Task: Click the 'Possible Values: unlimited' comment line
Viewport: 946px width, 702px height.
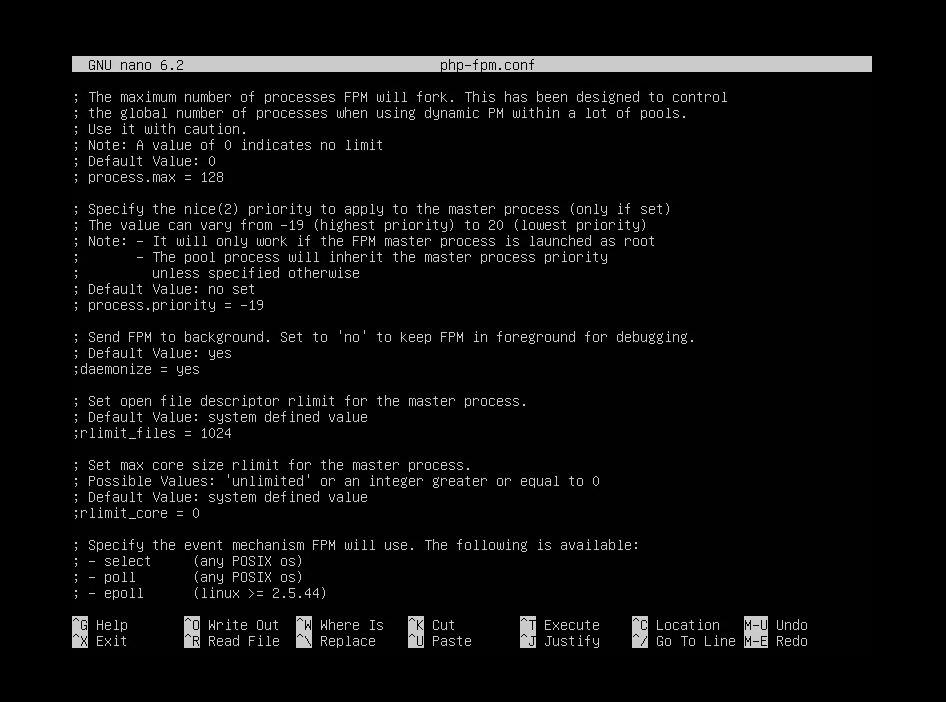Action: point(336,481)
